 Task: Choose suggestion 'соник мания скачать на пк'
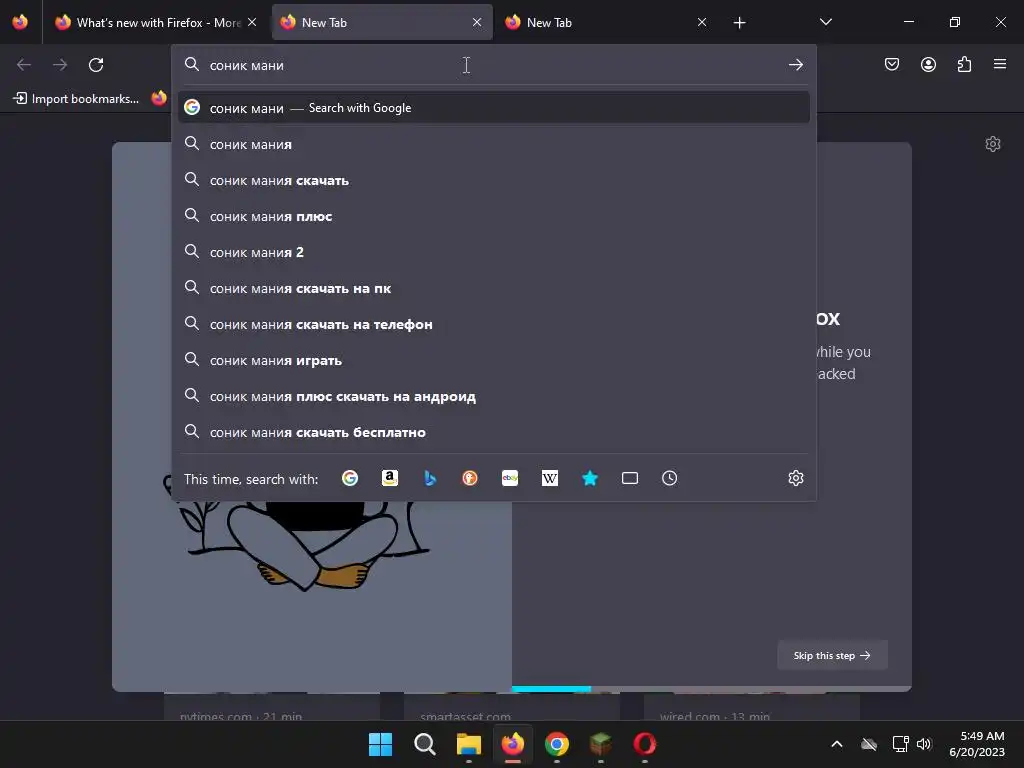(494, 288)
